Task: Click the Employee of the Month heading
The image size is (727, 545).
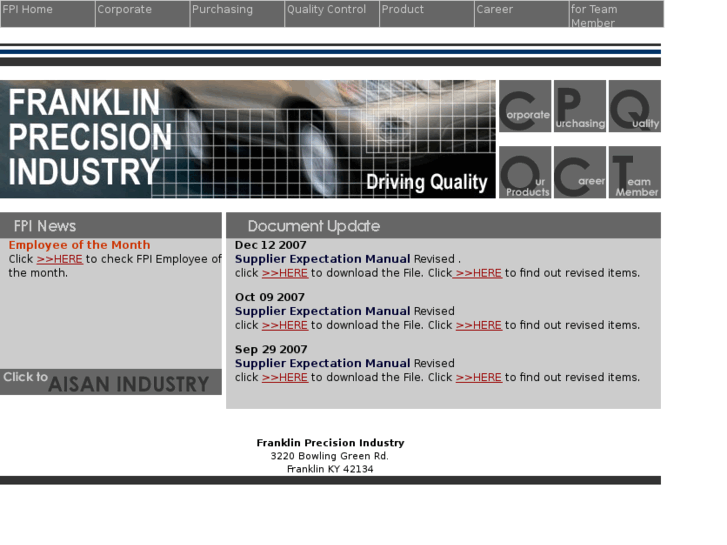Action: (x=79, y=245)
